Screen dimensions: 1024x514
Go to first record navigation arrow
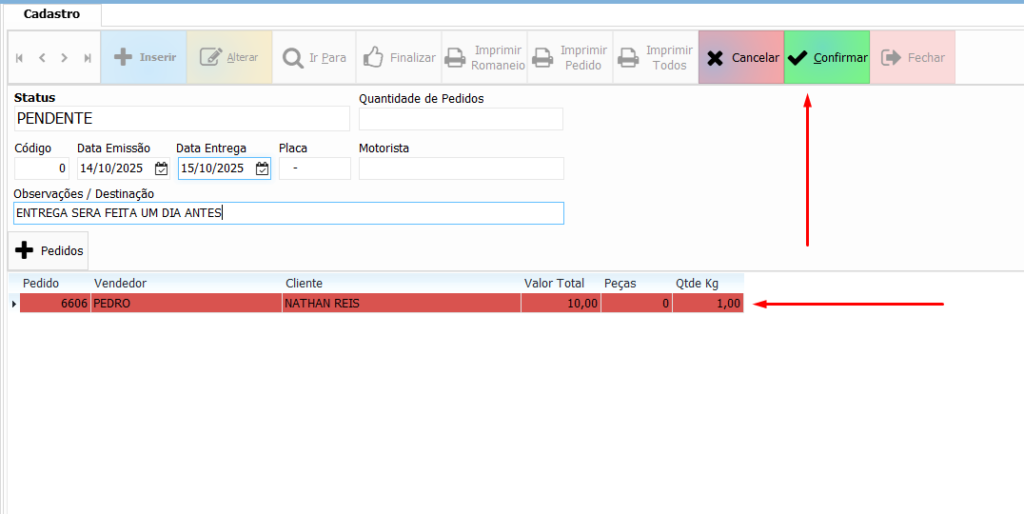point(20,58)
